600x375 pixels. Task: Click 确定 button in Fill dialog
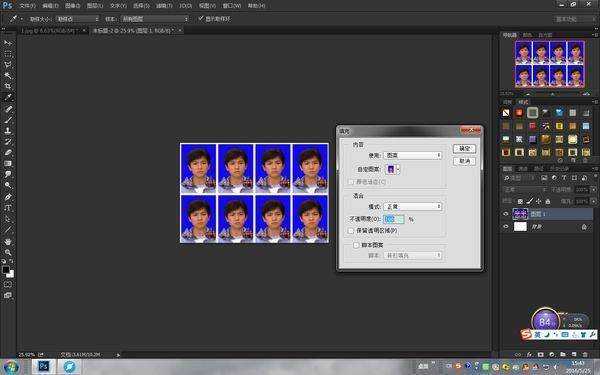(465, 148)
